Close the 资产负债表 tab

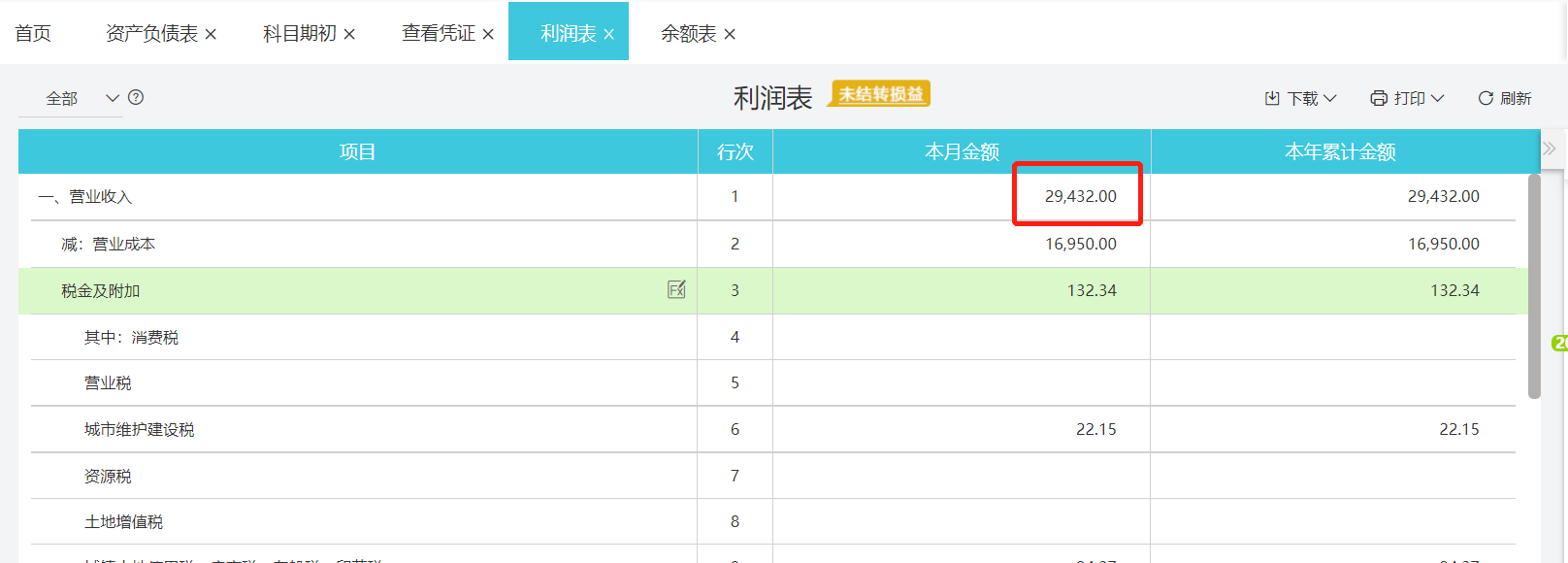pyautogui.click(x=211, y=34)
